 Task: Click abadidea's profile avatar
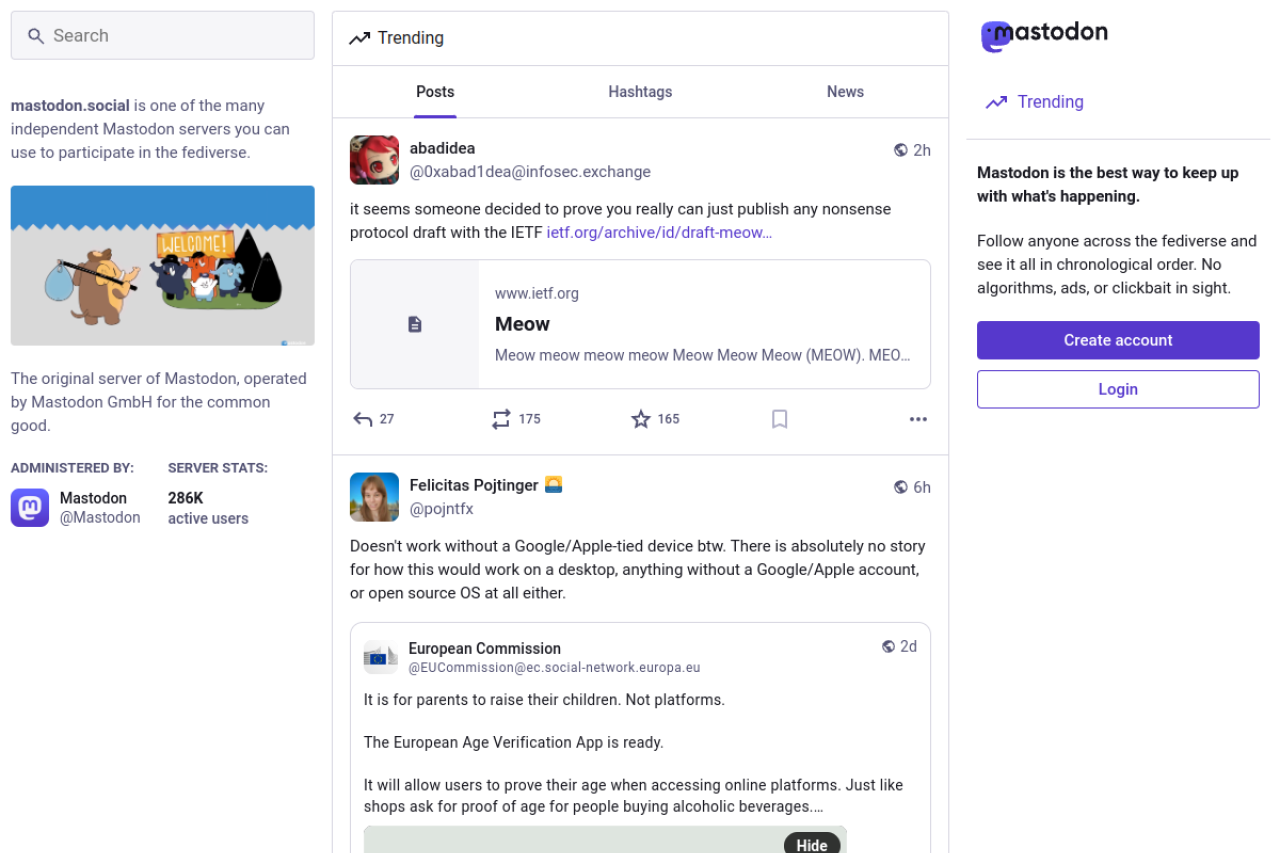[x=374, y=160]
